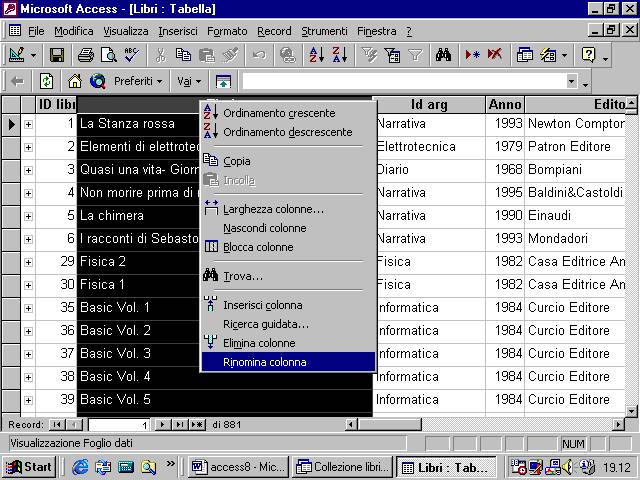The image size is (640, 480).
Task: Expand subdatasheet for La Stanza rossa
Action: 28,124
